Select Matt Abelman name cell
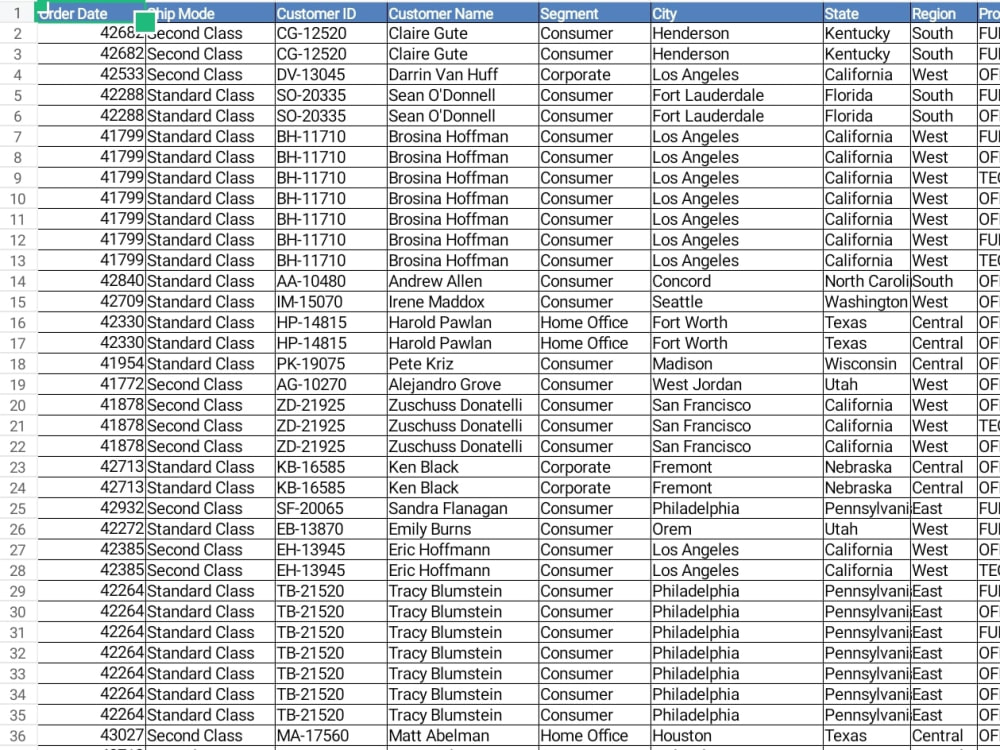 (462, 735)
